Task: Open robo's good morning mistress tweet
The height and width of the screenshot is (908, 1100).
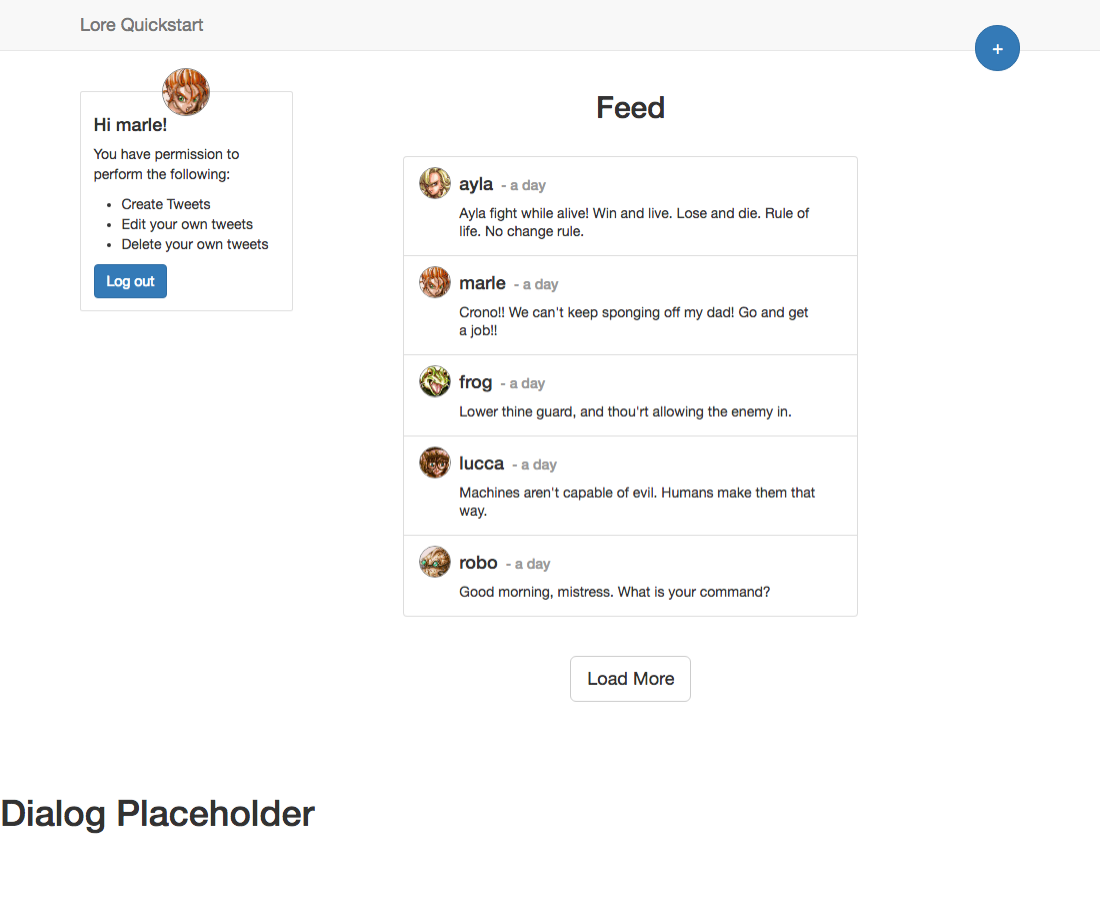Action: click(630, 576)
